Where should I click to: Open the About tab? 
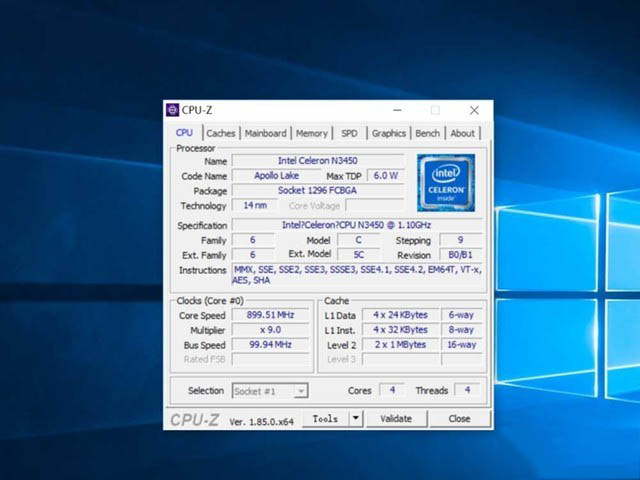462,133
